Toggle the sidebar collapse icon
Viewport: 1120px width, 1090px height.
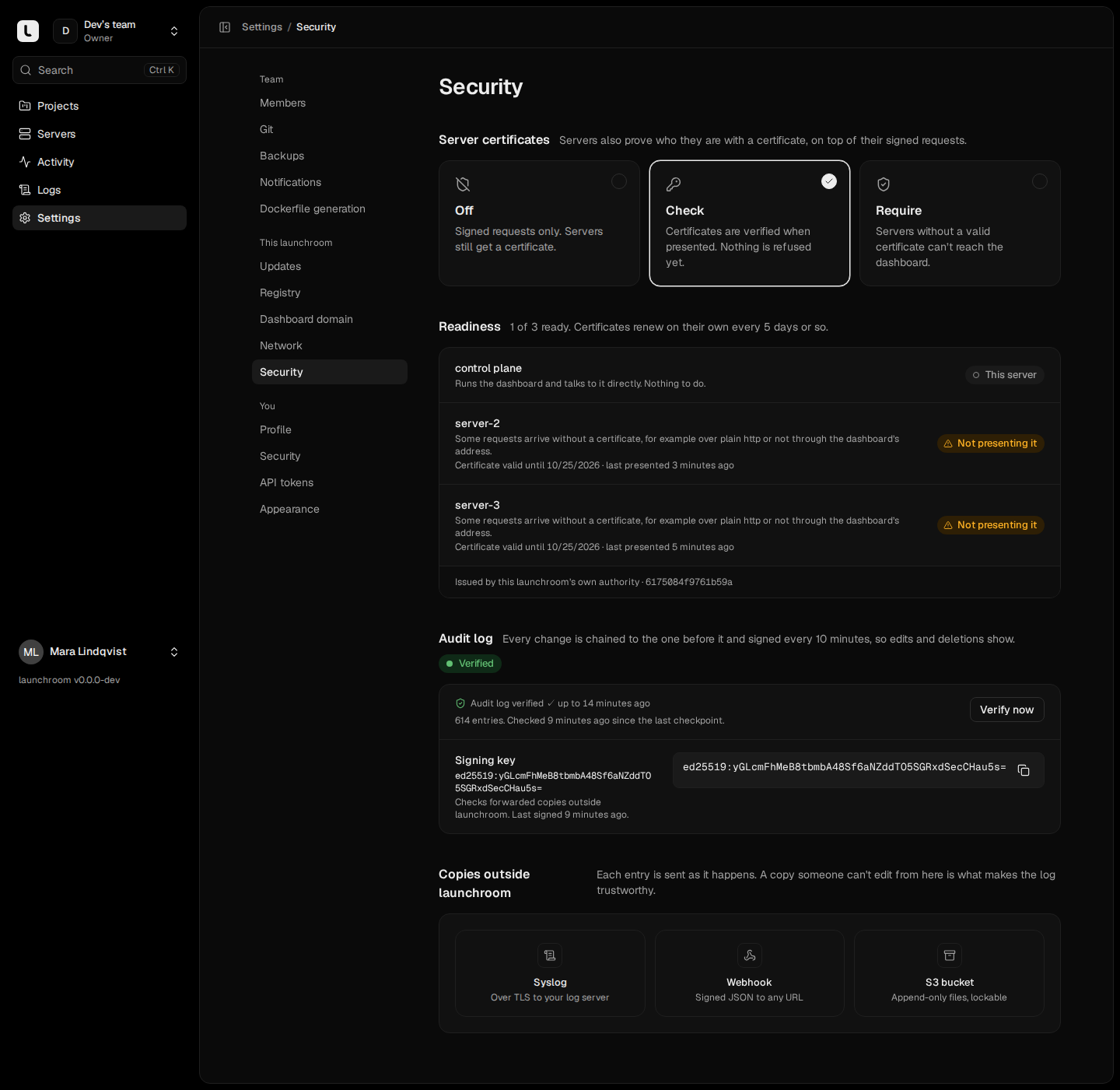pos(225,27)
